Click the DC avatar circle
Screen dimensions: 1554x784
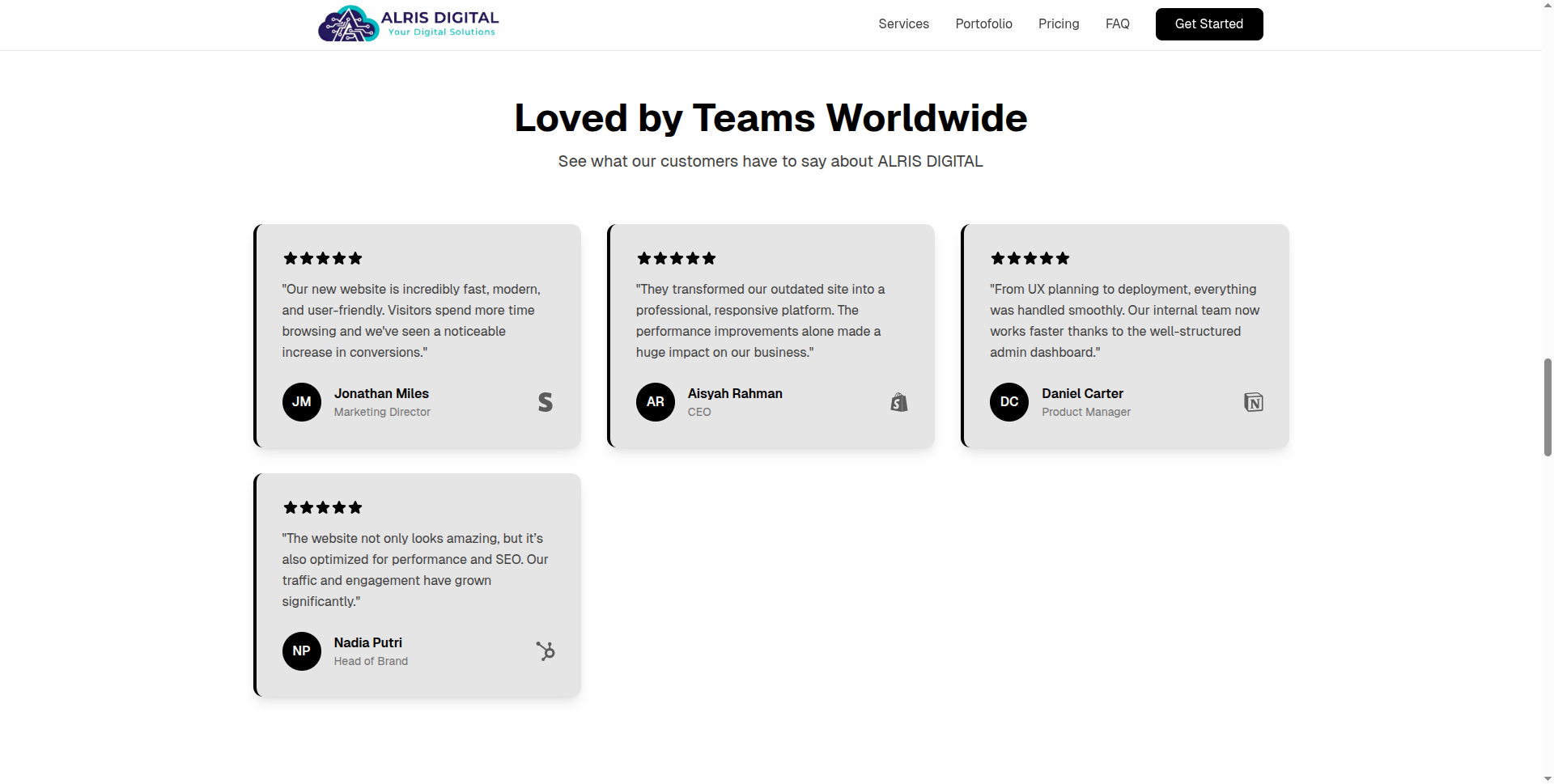click(x=1009, y=402)
